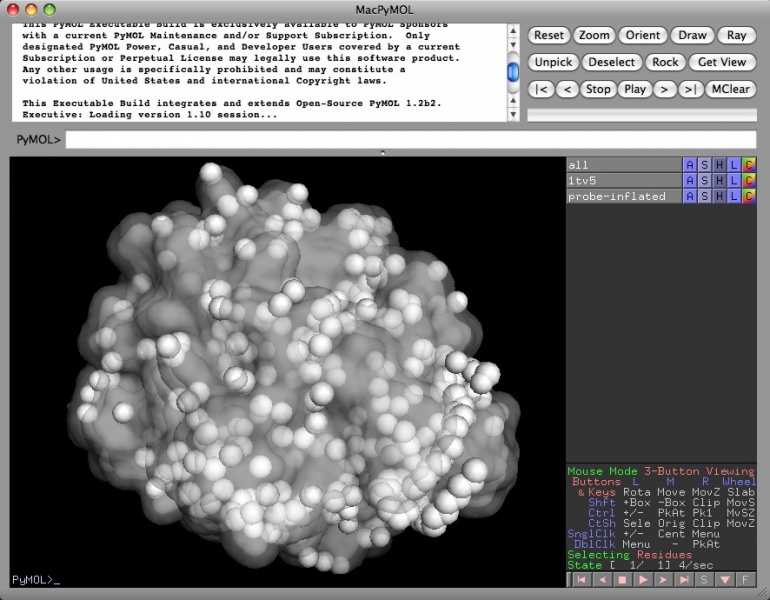The width and height of the screenshot is (770, 600).
Task: Click the F fullscreen icon in bottom bar
Action: point(747,579)
